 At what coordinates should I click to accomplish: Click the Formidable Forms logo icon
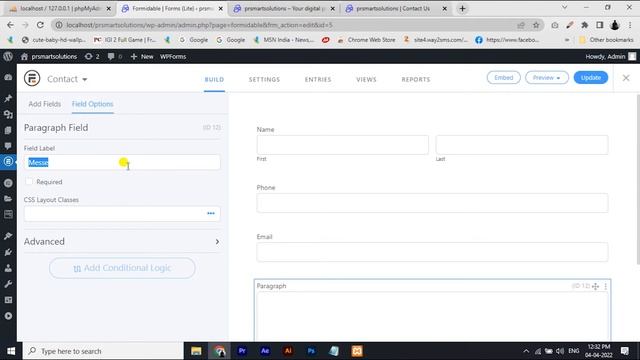tap(32, 78)
